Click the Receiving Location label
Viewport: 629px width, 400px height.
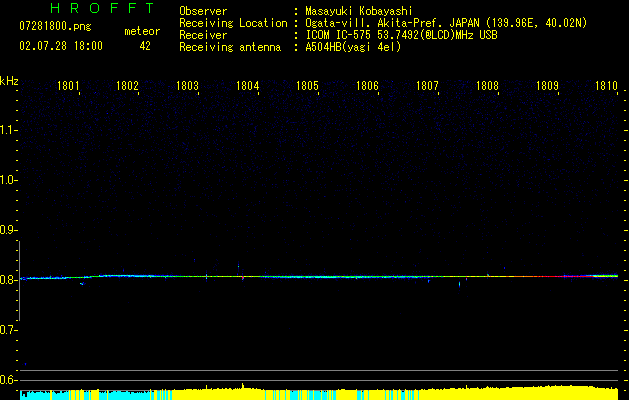(233, 23)
